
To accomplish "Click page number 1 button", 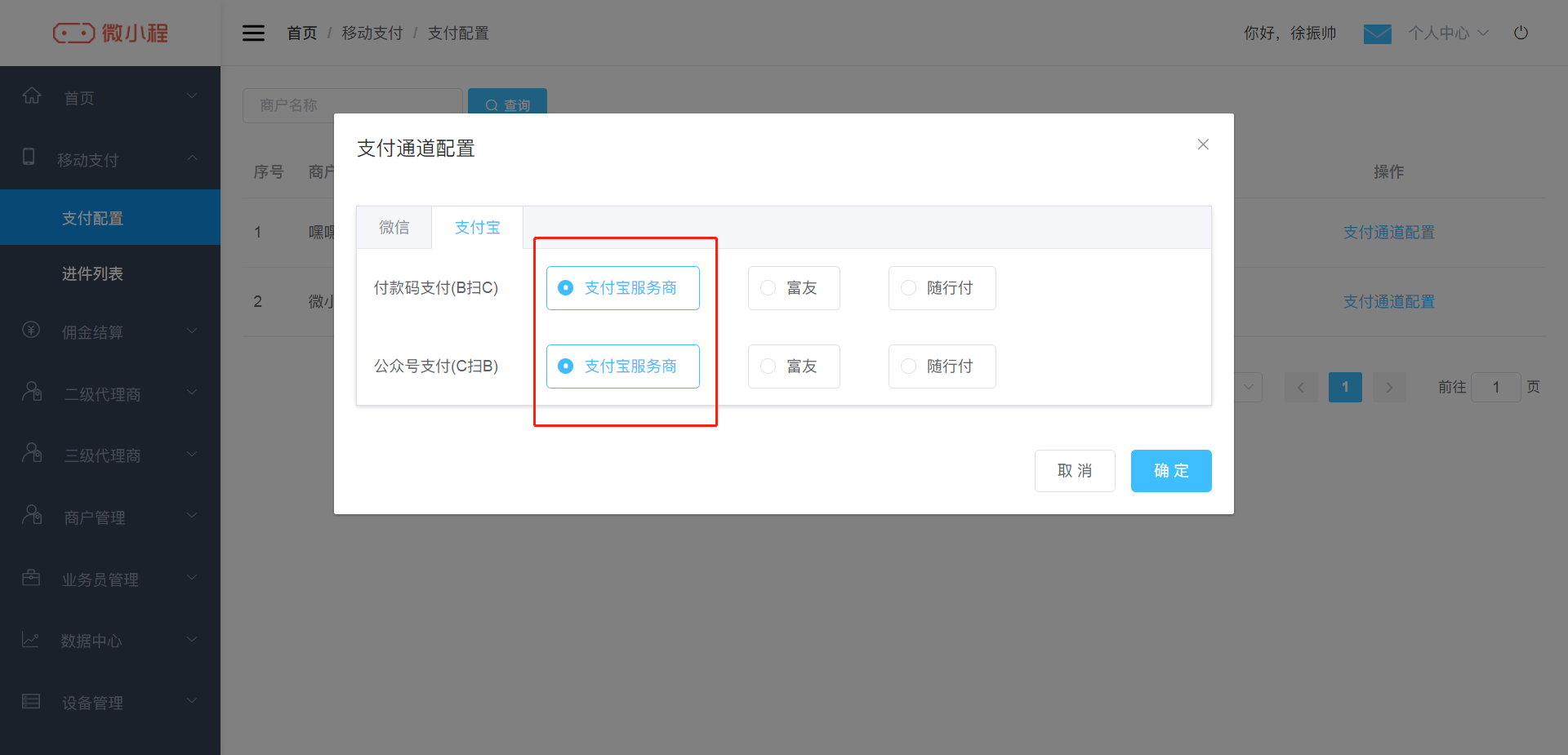I will 1345,387.
